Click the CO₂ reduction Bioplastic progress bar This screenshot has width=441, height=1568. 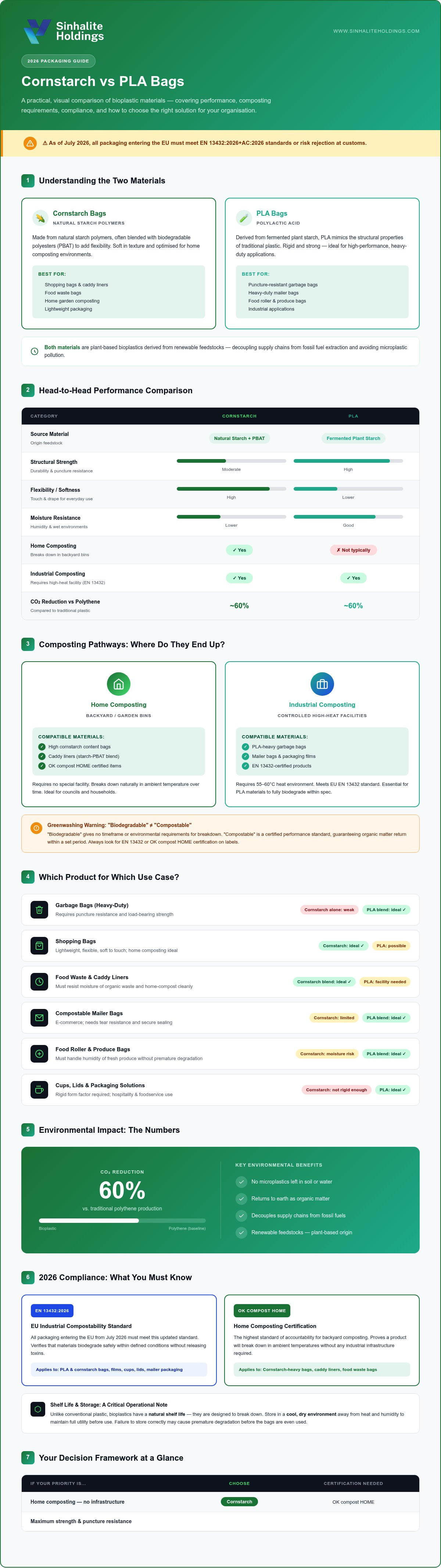click(122, 1220)
